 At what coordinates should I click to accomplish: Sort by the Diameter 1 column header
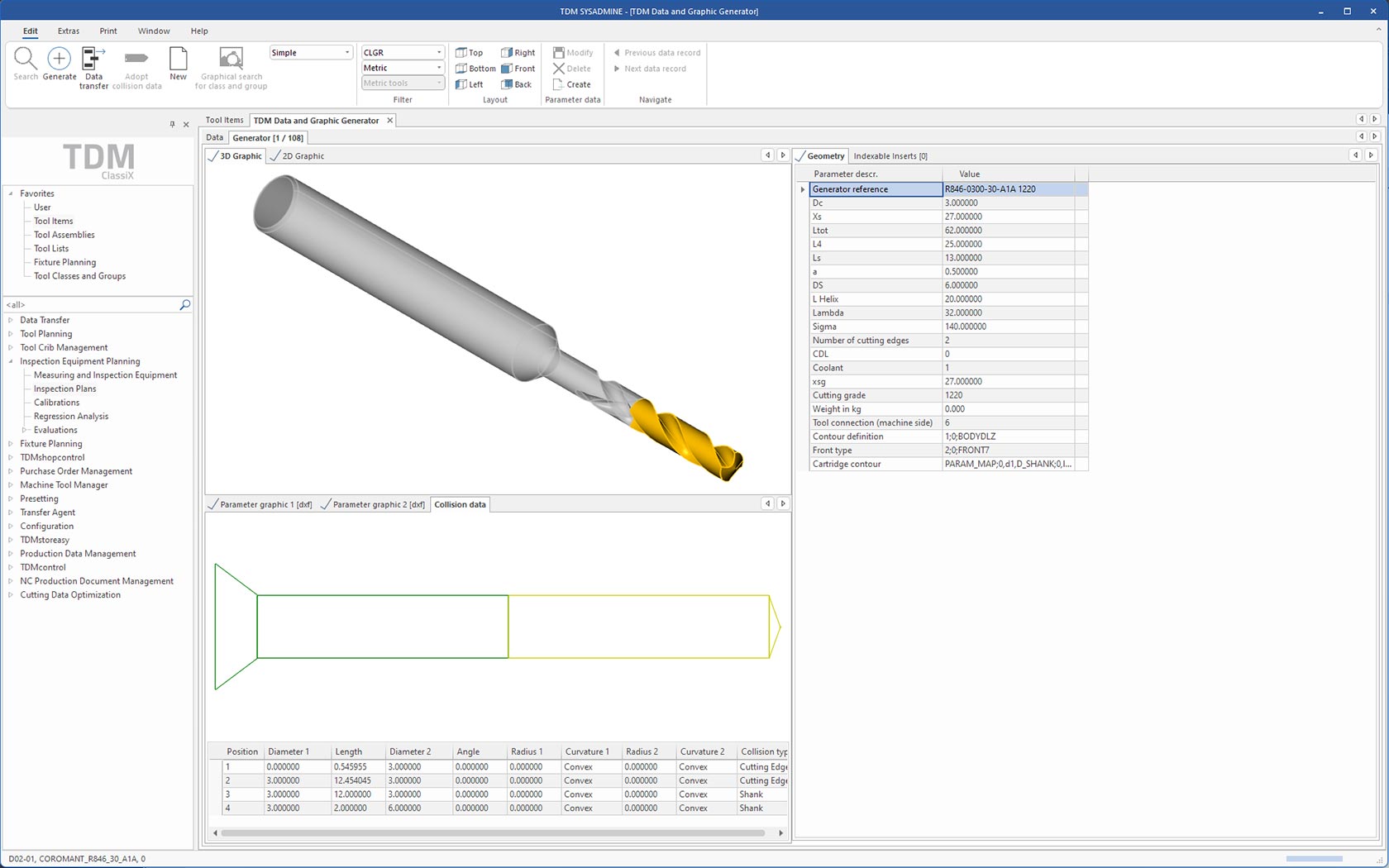296,752
